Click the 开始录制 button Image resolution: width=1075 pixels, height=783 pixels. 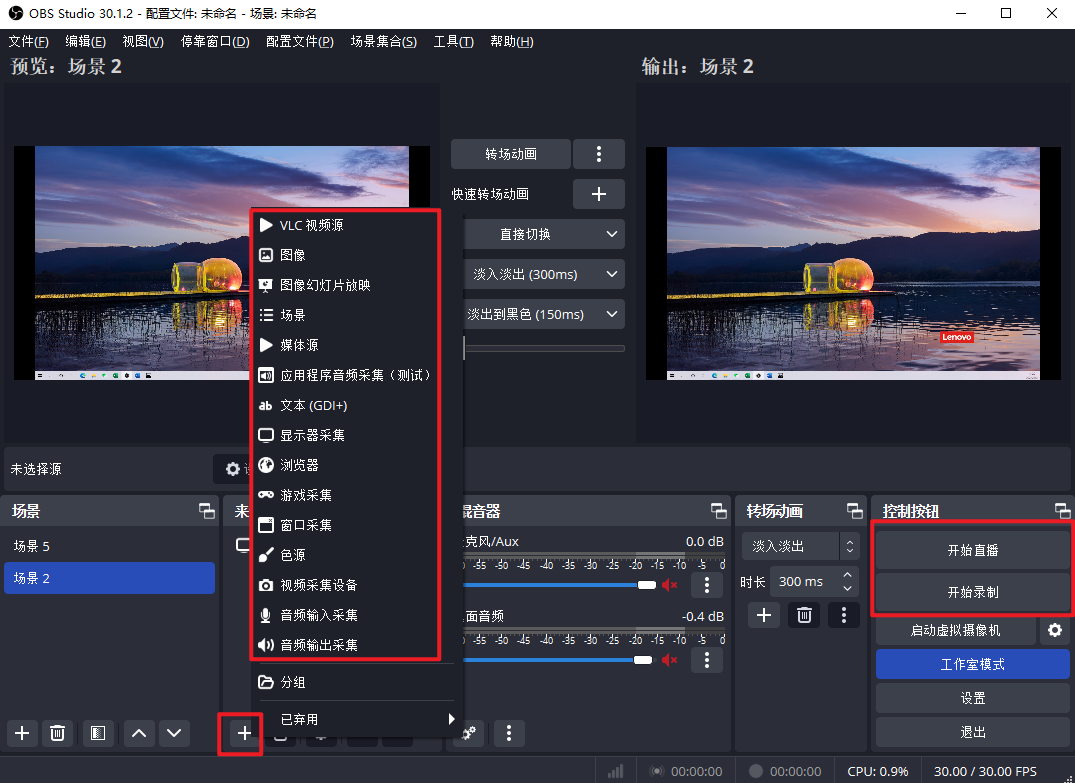[972, 592]
